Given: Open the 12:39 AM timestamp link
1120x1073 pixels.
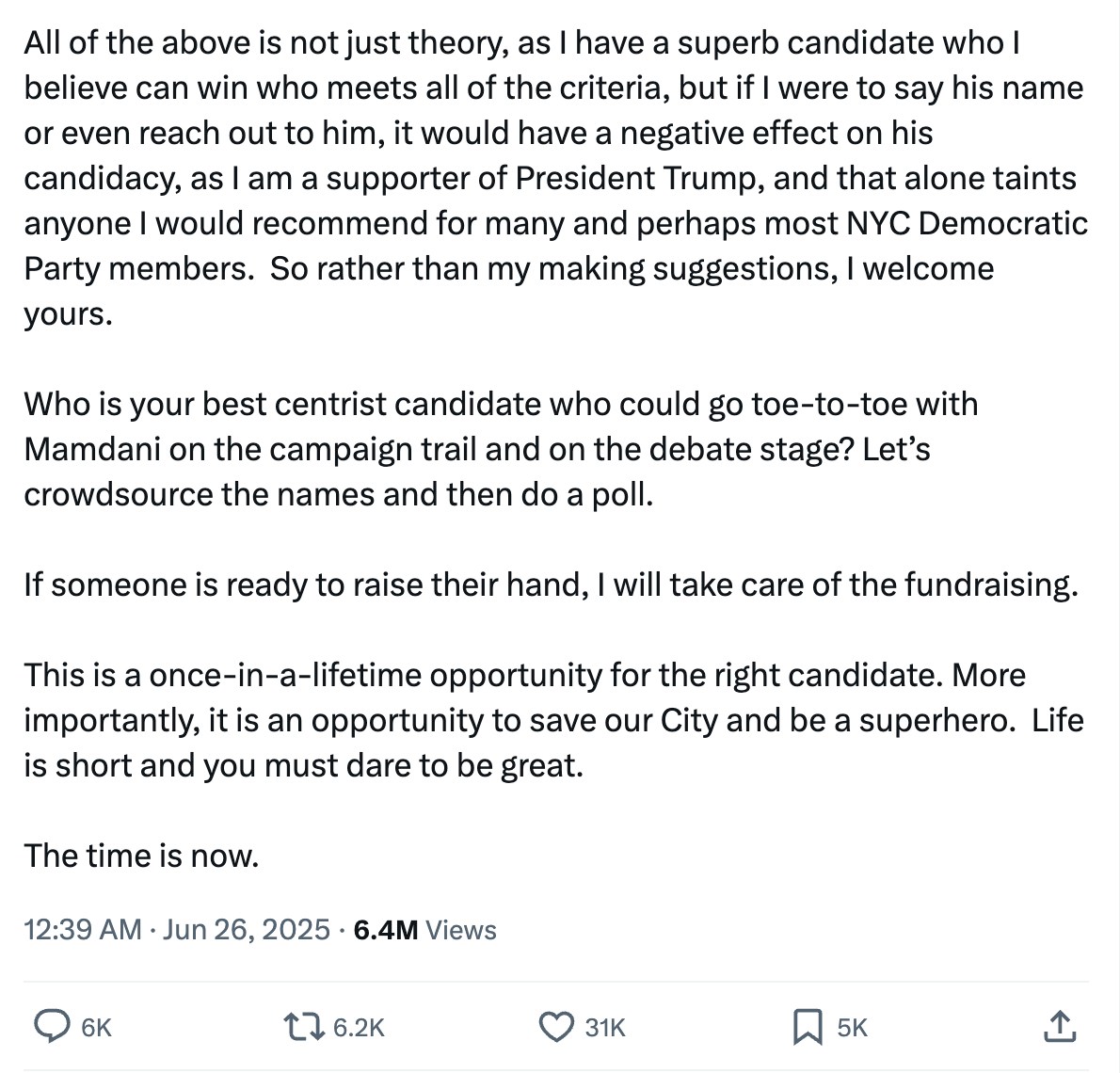Looking at the screenshot, I should pyautogui.click(x=83, y=929).
